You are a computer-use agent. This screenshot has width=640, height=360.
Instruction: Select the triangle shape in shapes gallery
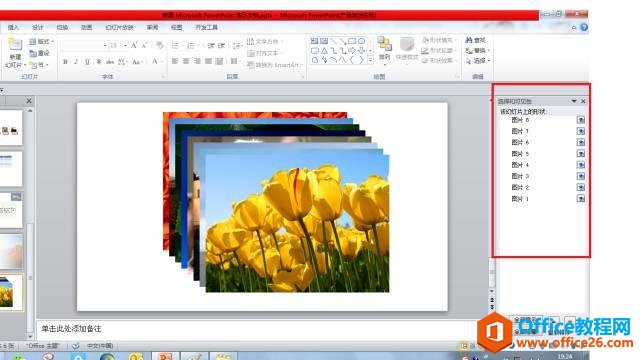pos(324,51)
